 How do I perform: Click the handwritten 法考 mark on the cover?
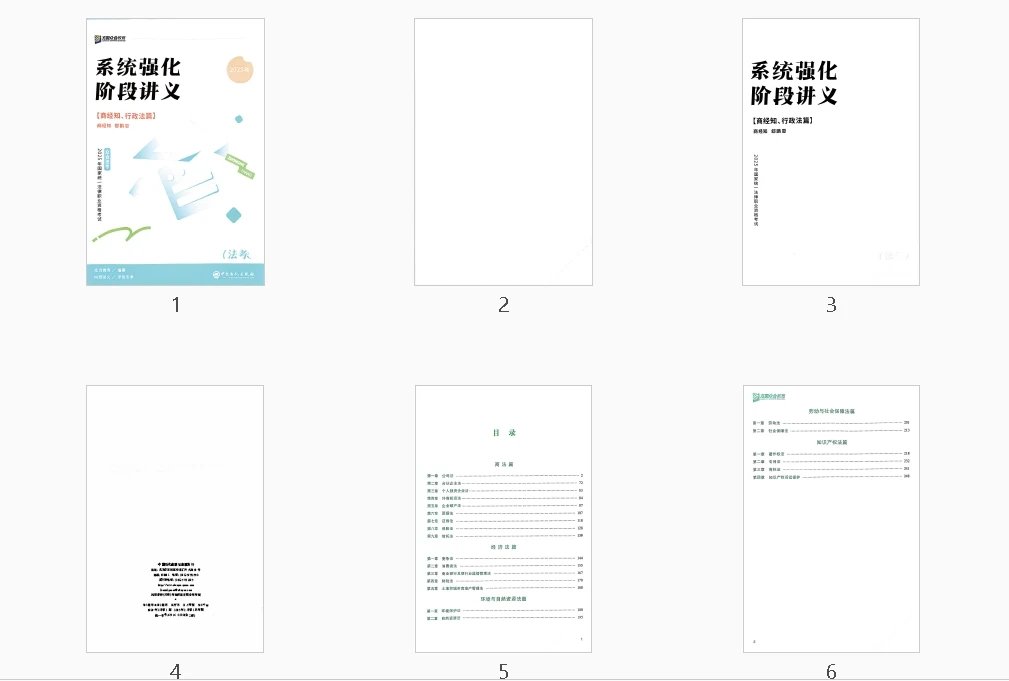237,252
